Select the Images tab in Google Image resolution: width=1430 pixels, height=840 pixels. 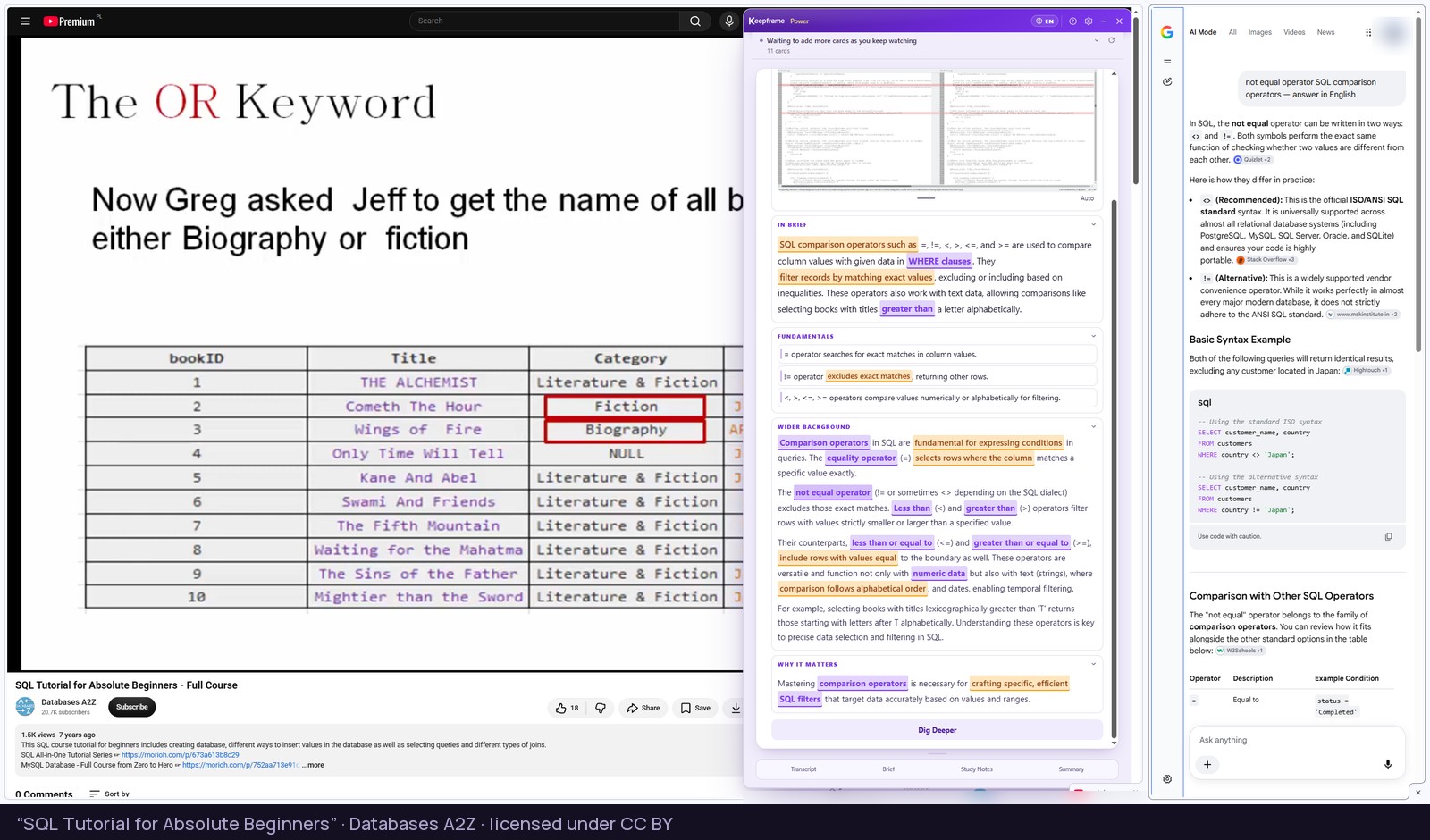1260,32
